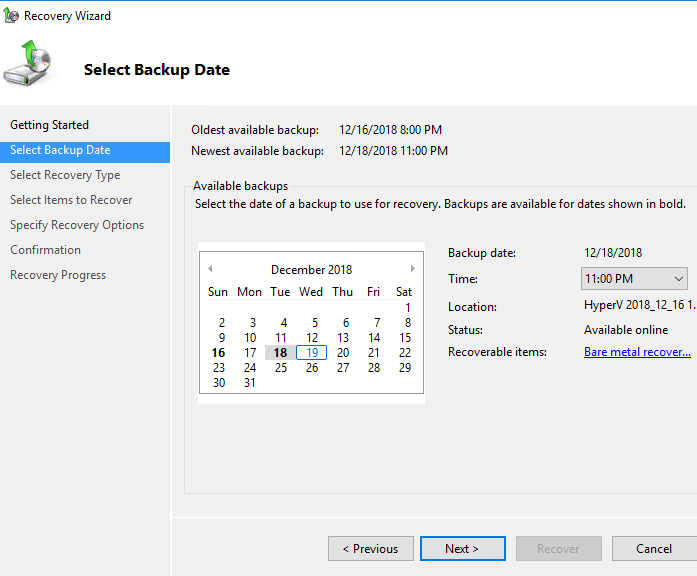
Task: Select December 25 in calendar
Action: (280, 368)
